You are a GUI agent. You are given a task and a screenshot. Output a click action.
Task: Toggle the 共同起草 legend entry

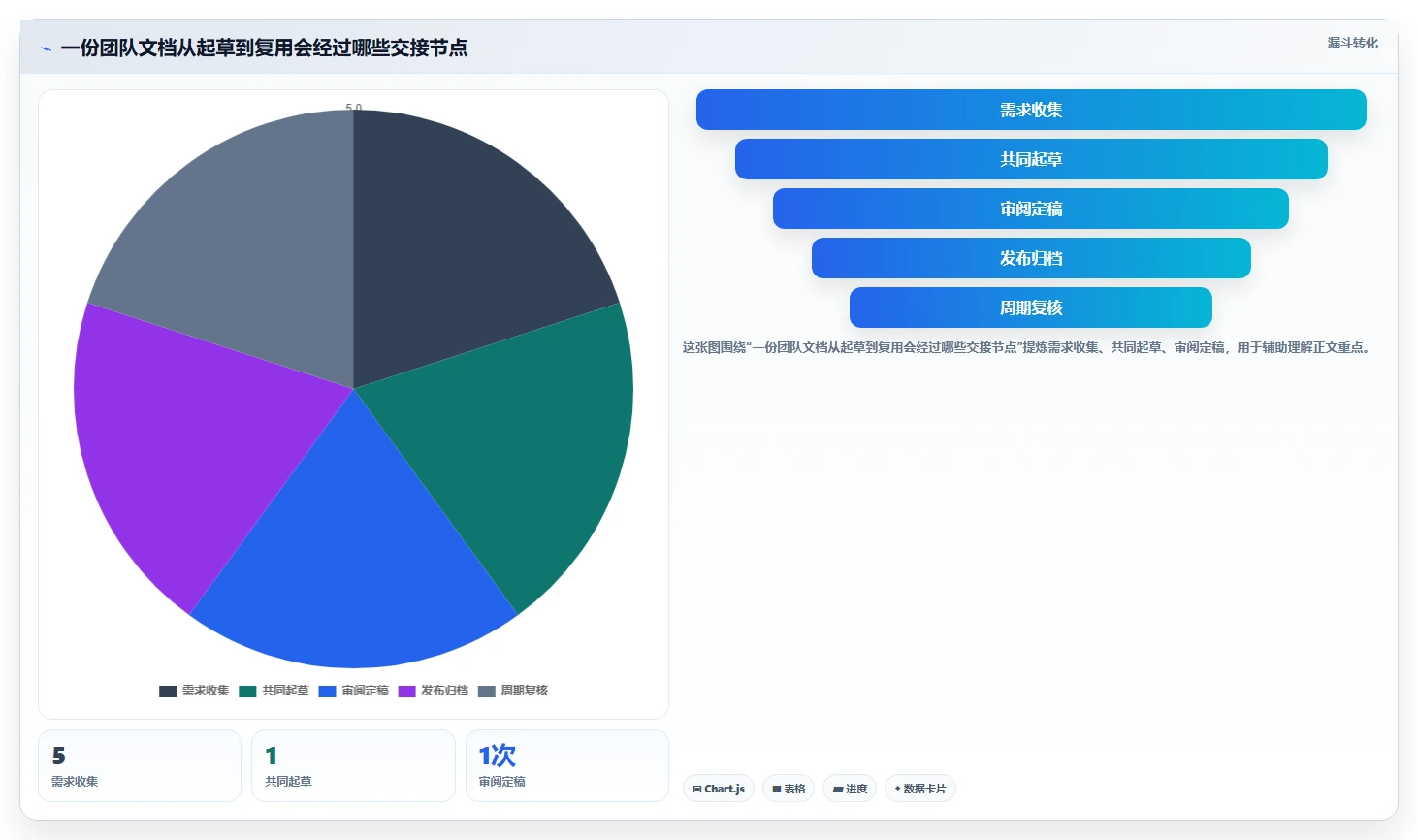274,691
